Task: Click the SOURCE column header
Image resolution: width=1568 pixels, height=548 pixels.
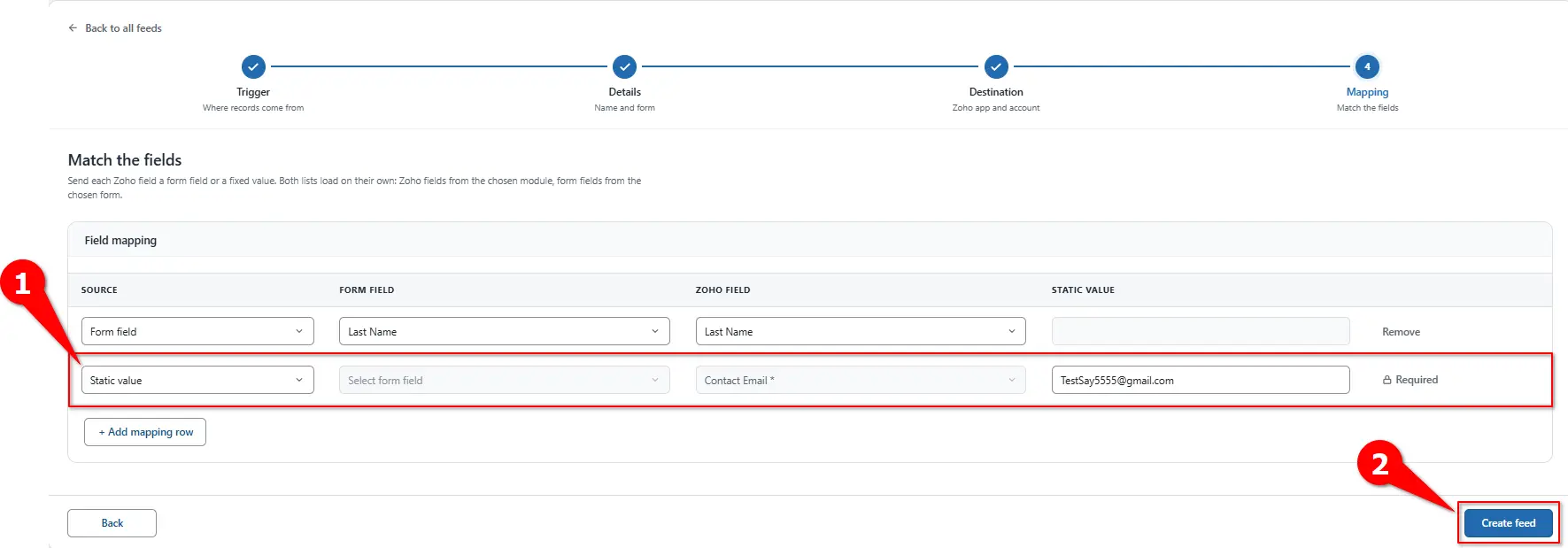Action: [x=99, y=290]
